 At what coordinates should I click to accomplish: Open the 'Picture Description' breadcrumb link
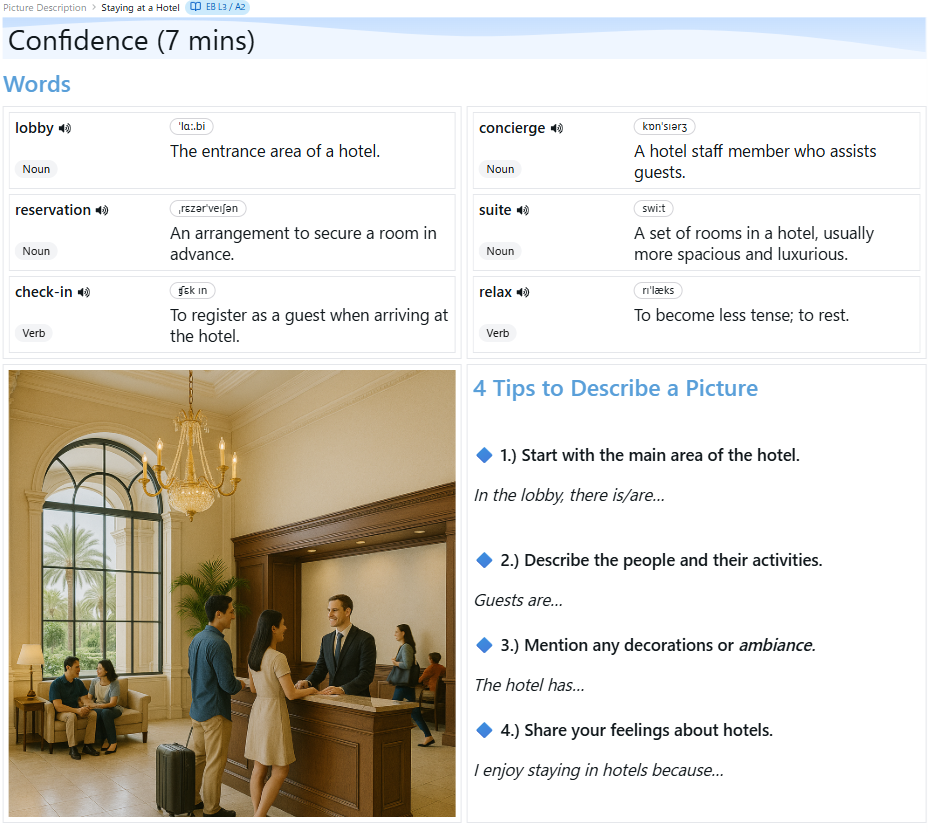tap(42, 7)
